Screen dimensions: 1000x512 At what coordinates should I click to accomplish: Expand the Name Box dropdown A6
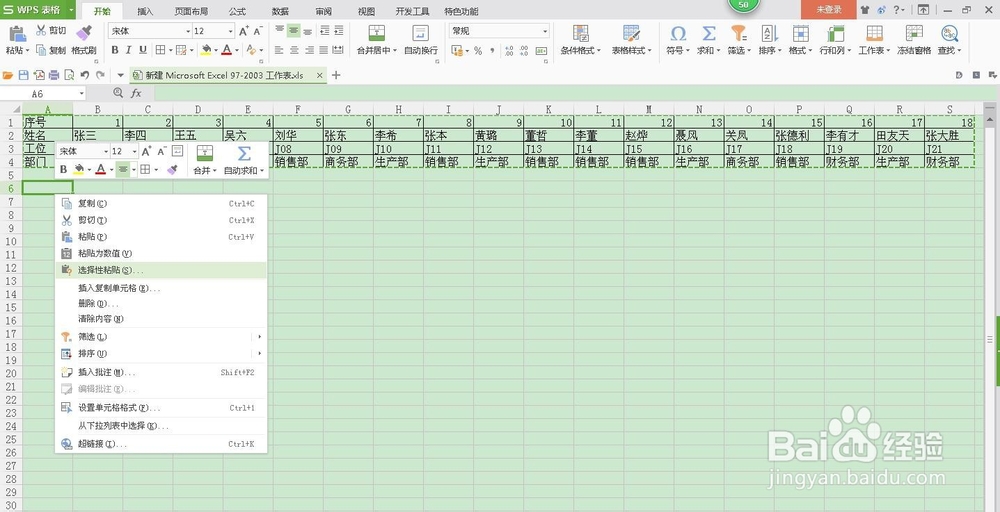point(82,93)
